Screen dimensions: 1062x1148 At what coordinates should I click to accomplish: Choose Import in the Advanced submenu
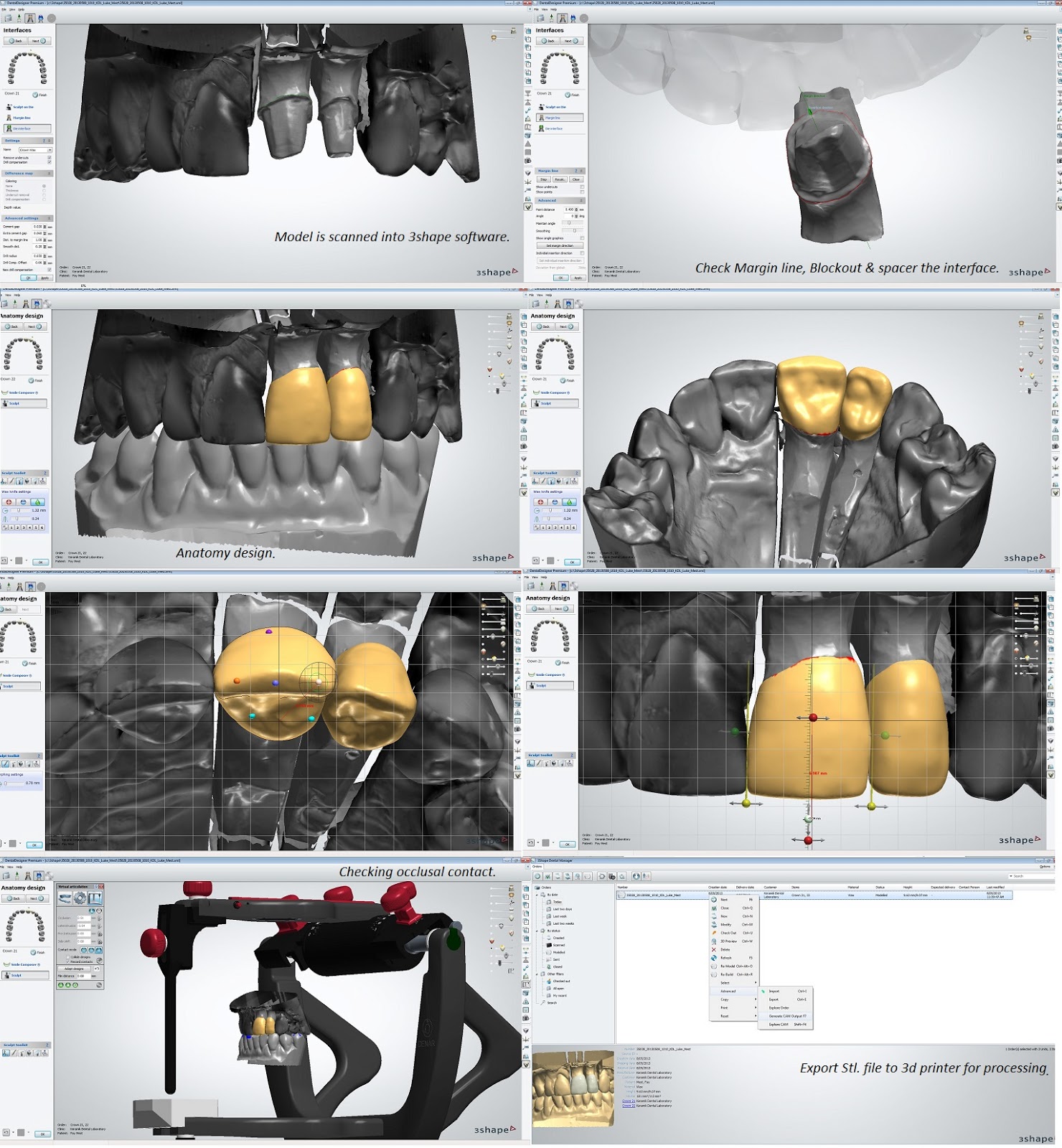pyautogui.click(x=785, y=991)
